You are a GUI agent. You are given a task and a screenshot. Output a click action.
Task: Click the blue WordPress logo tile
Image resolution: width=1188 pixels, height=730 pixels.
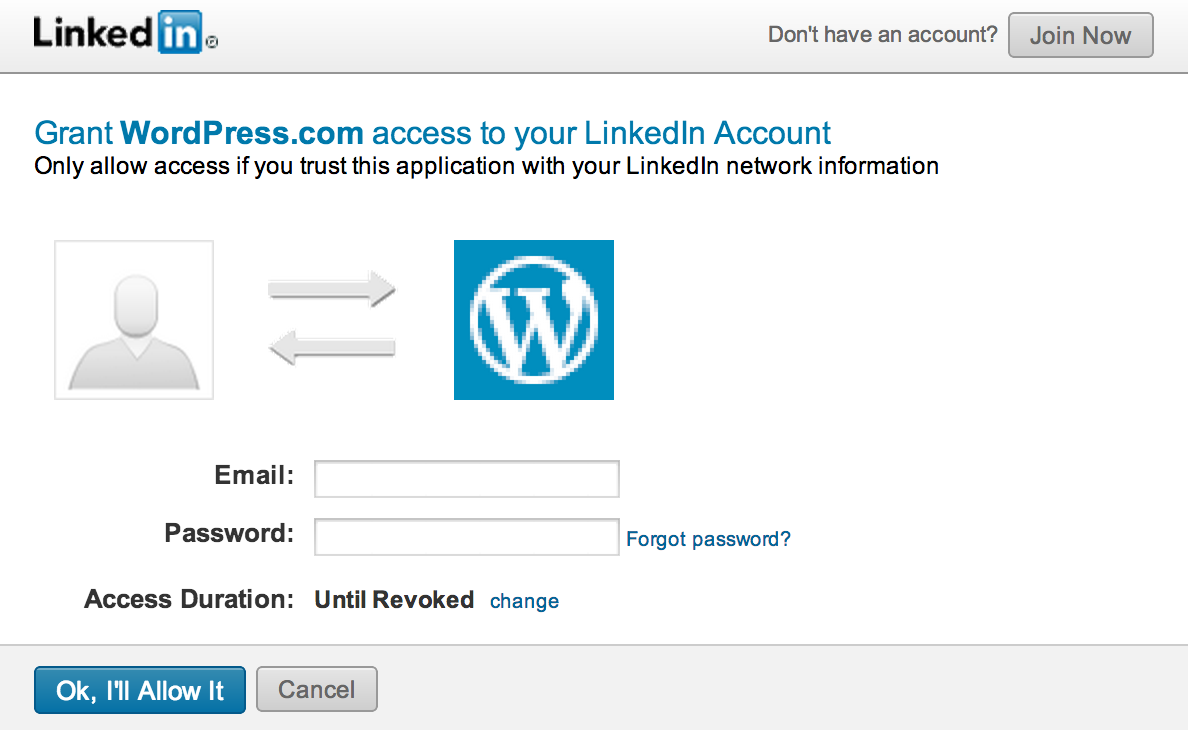533,320
